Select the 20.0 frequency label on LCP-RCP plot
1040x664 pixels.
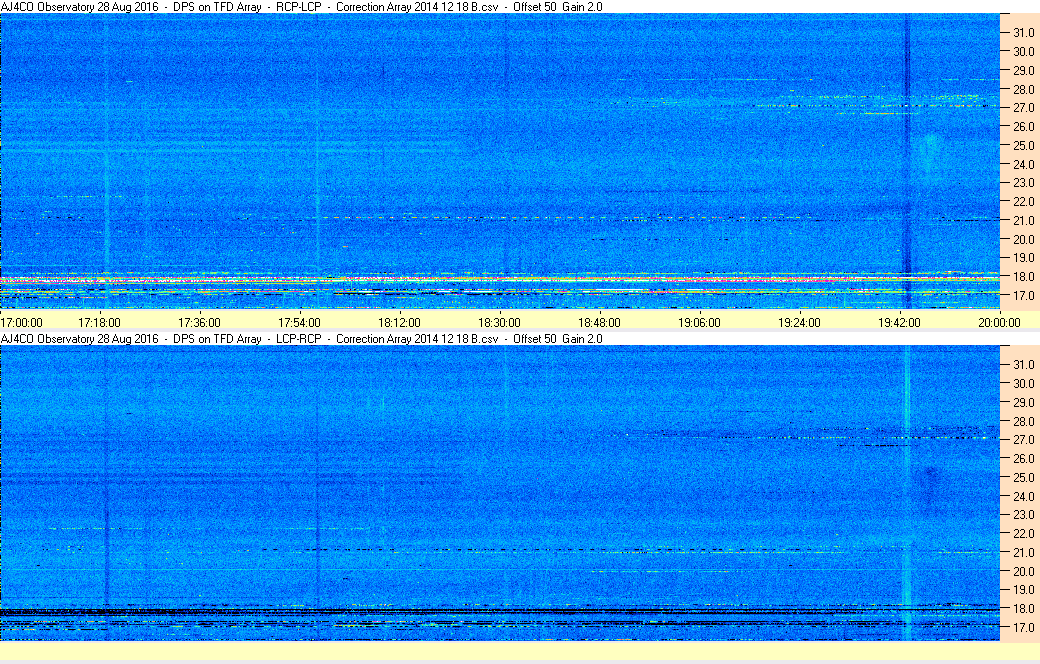pos(1023,571)
